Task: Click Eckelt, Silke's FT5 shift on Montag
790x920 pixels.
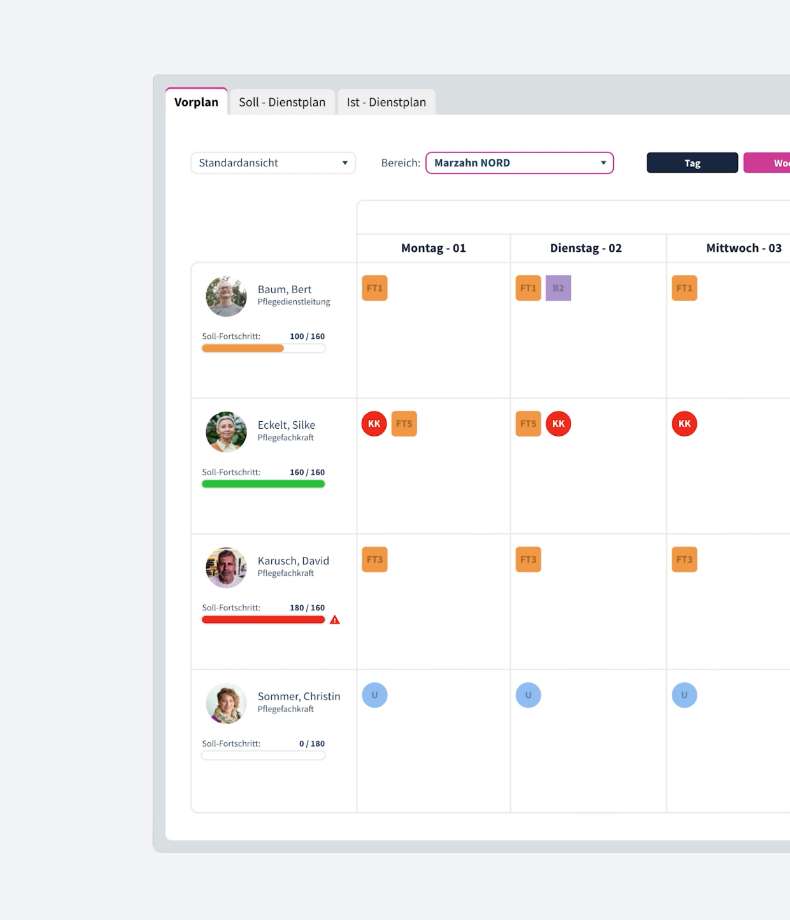Action: click(404, 424)
